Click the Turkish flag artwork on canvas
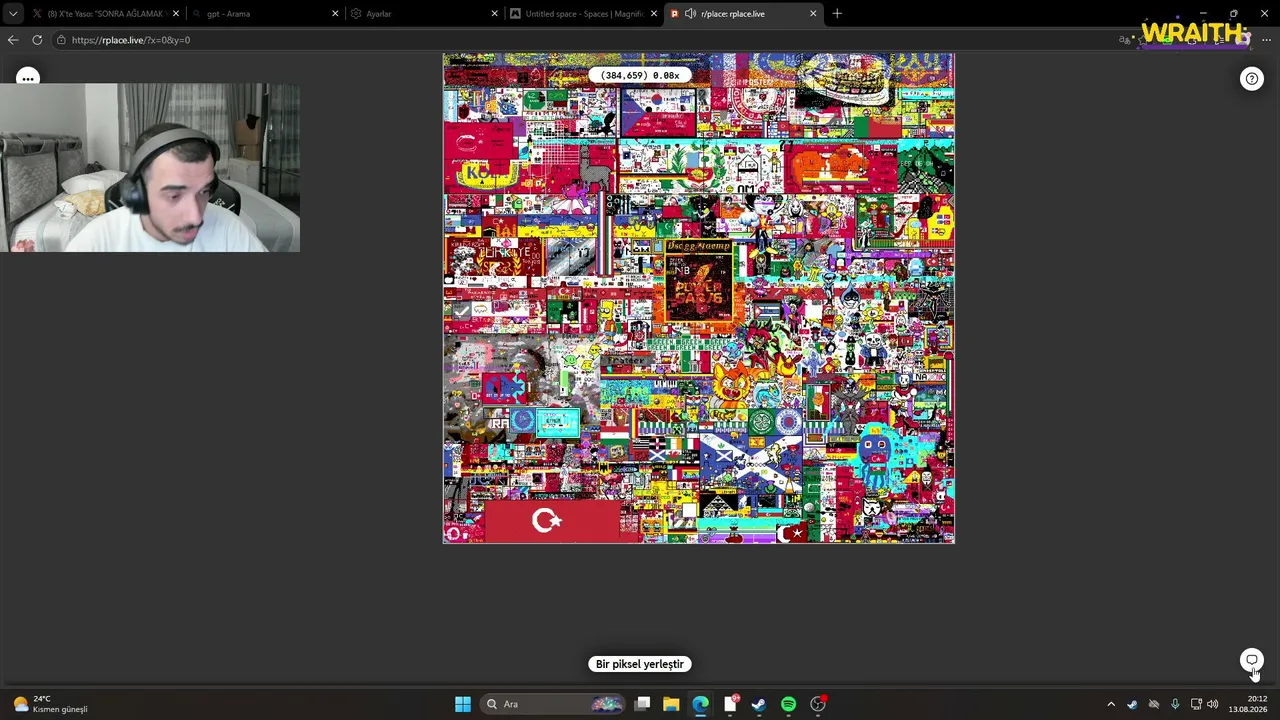This screenshot has height=720, width=1280. pyautogui.click(x=552, y=521)
